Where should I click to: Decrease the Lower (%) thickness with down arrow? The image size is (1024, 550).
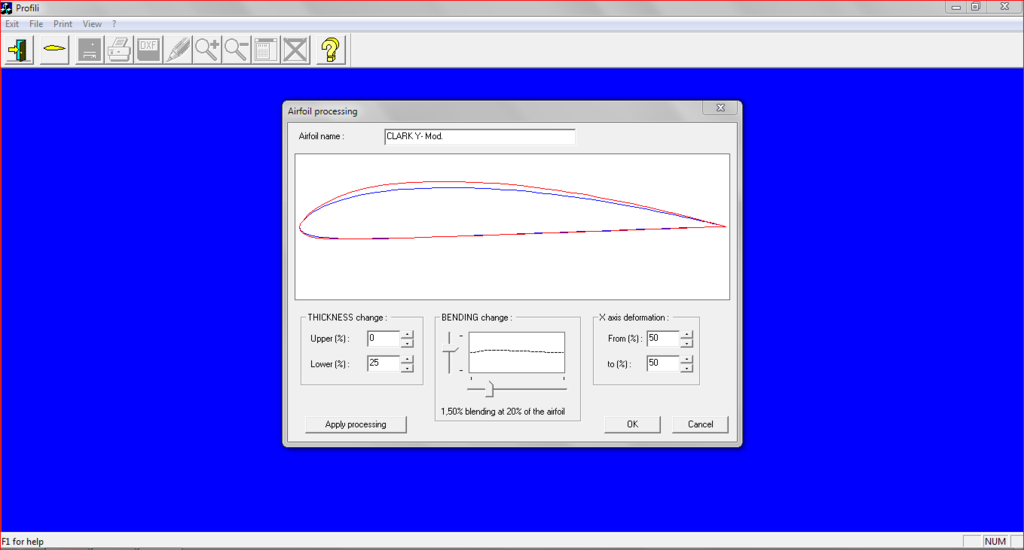point(407,368)
